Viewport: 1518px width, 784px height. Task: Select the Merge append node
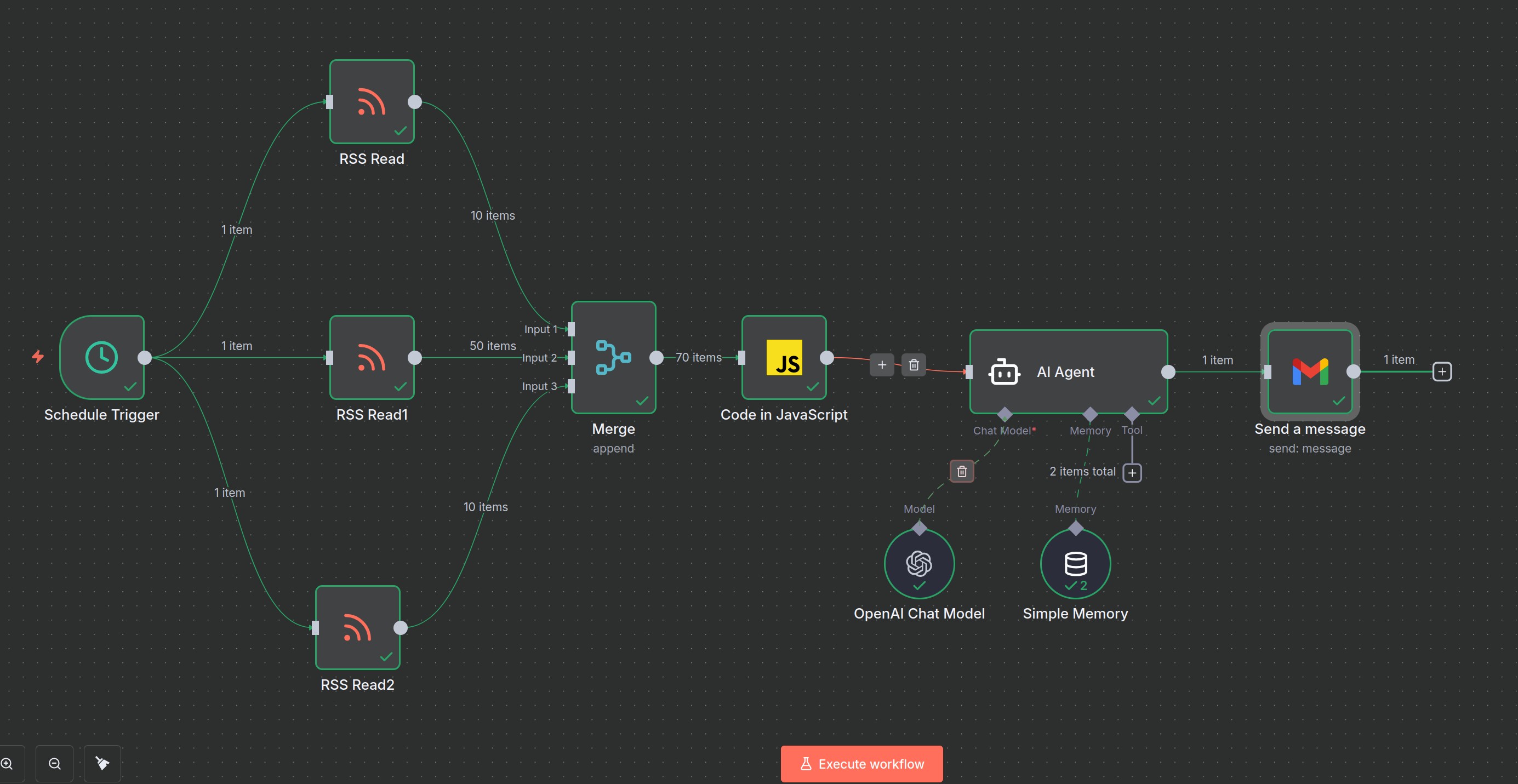coord(613,358)
